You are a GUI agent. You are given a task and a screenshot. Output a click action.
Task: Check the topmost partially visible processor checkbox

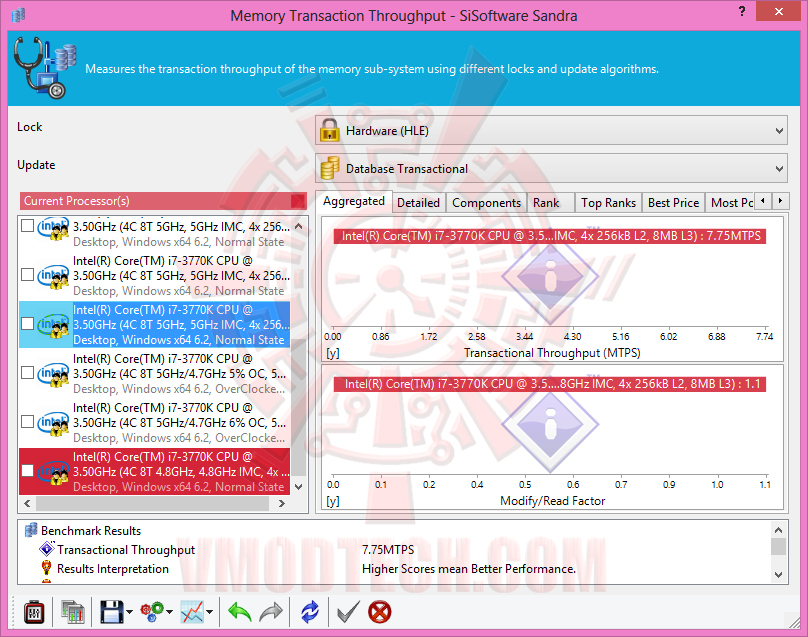pos(27,226)
